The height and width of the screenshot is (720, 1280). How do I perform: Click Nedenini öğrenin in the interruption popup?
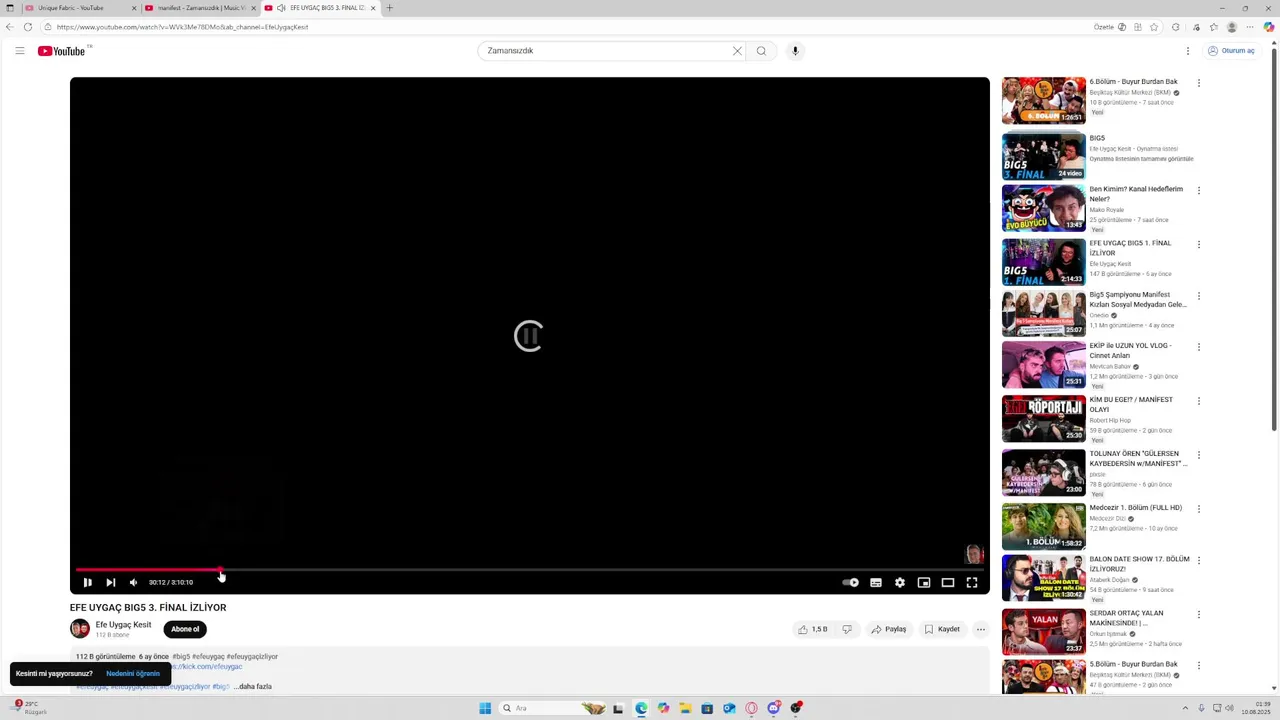pos(133,673)
